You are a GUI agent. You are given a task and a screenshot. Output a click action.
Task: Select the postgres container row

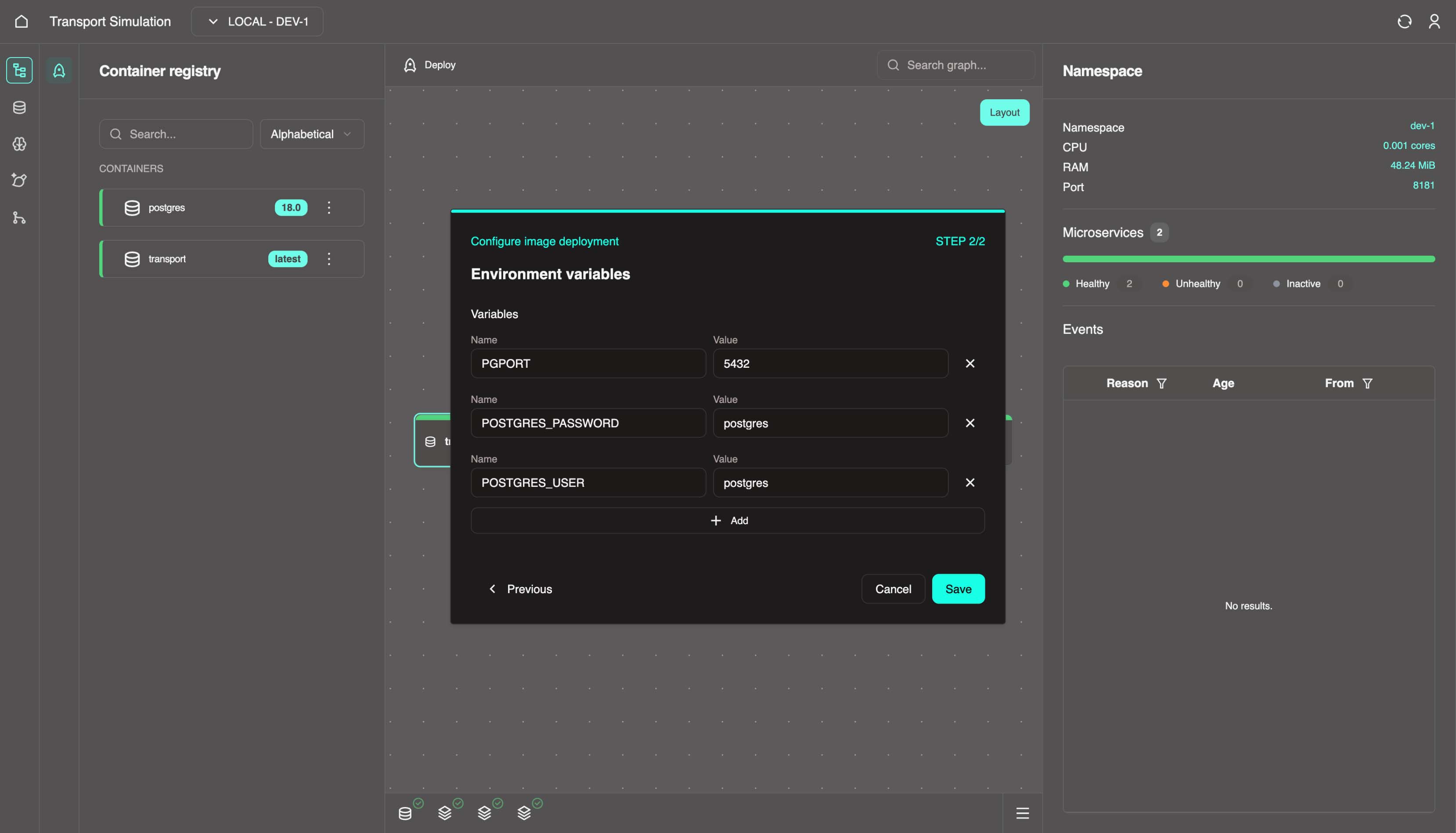pyautogui.click(x=232, y=208)
